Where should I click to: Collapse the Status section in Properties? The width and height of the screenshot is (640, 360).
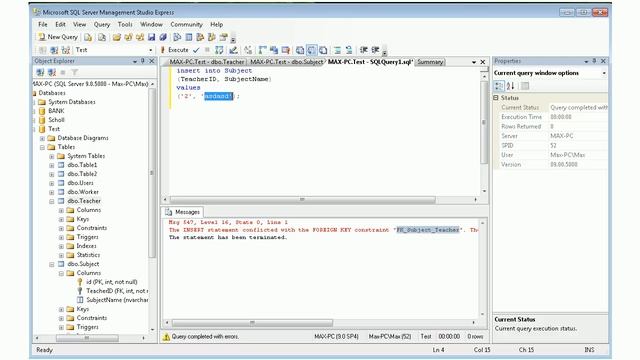click(496, 98)
